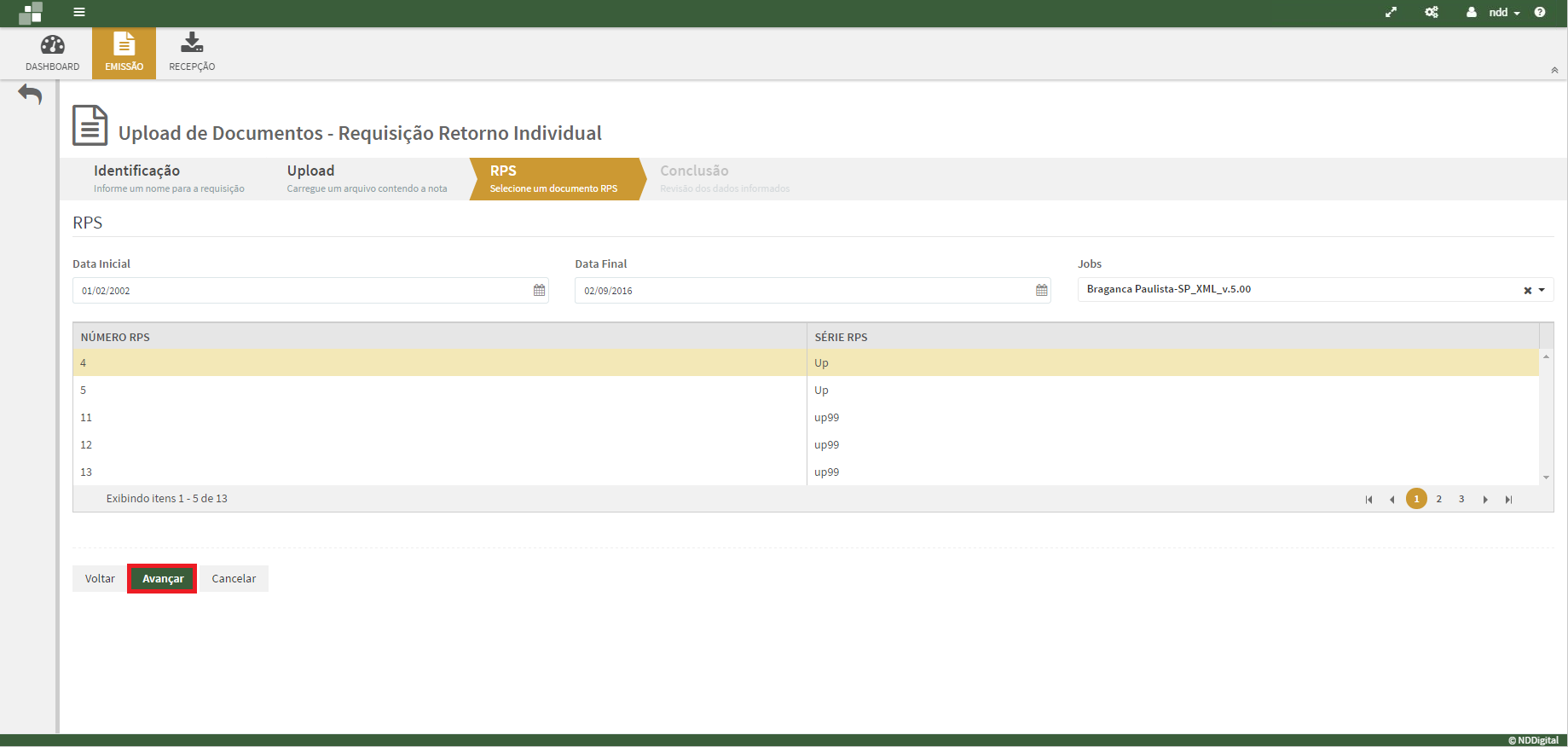The height and width of the screenshot is (747, 1568).
Task: Open the Dashboard tab
Action: [52, 53]
